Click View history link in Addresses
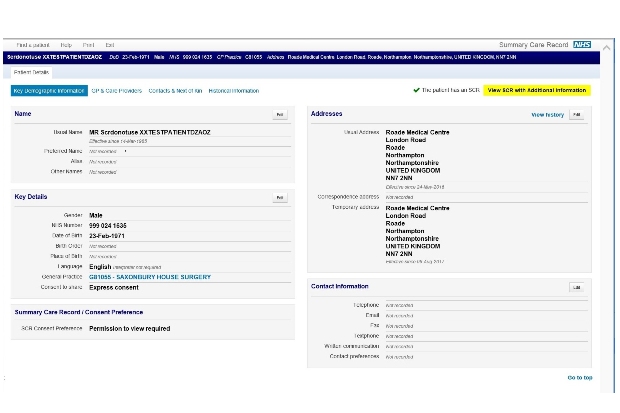This screenshot has width=620, height=413. point(547,115)
